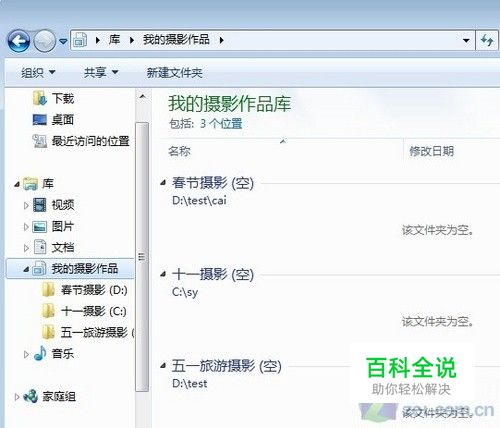Click the 音乐 music note icon
This screenshot has width=500, height=428.
[x=40, y=353]
